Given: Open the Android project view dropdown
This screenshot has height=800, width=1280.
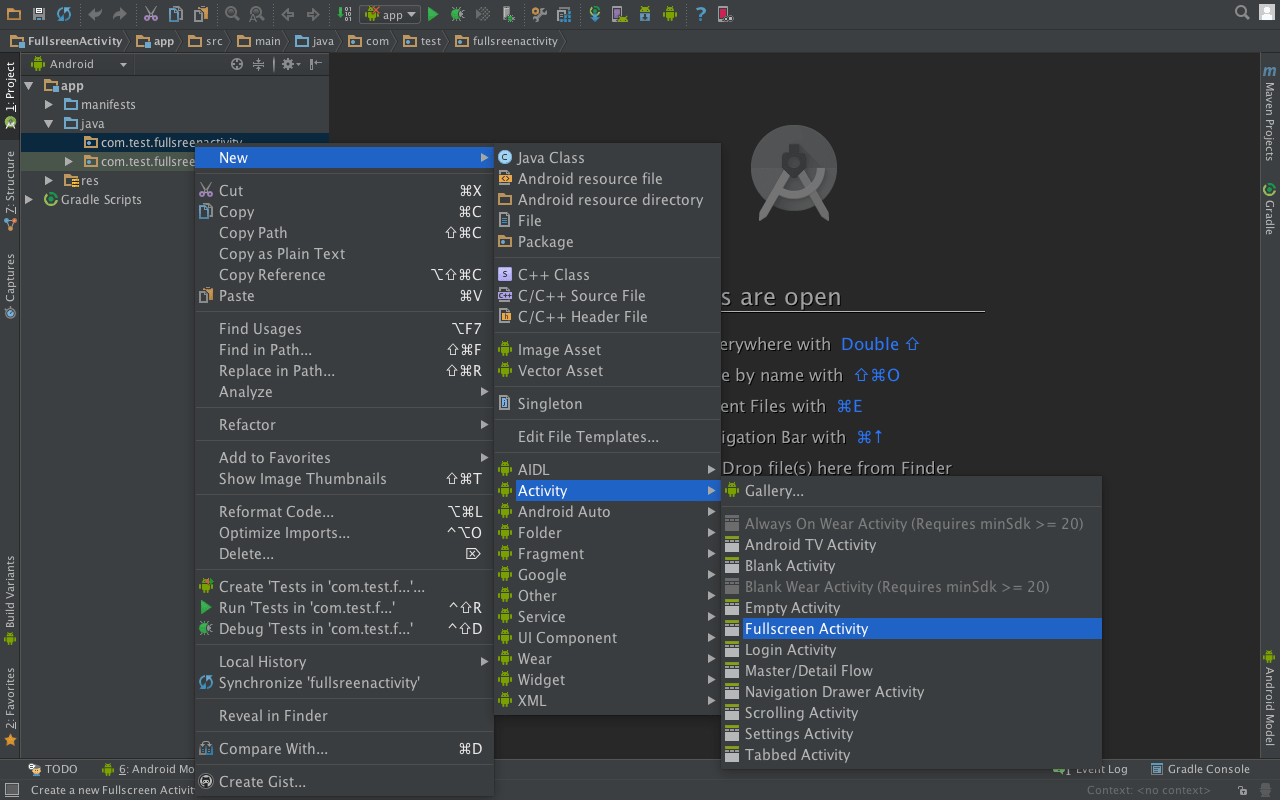Looking at the screenshot, I should (80, 64).
